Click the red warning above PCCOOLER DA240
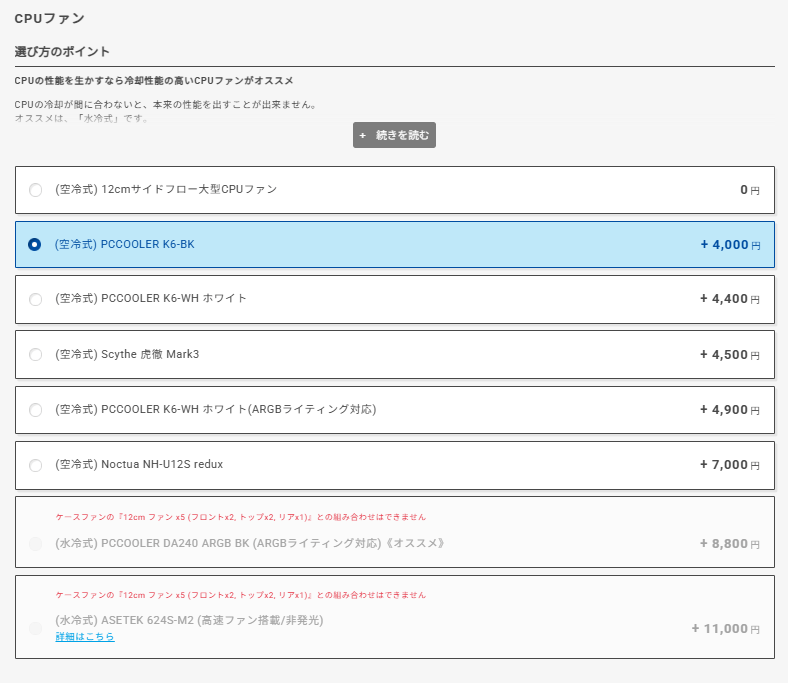Screen dimensions: 788x683 (x=240, y=517)
